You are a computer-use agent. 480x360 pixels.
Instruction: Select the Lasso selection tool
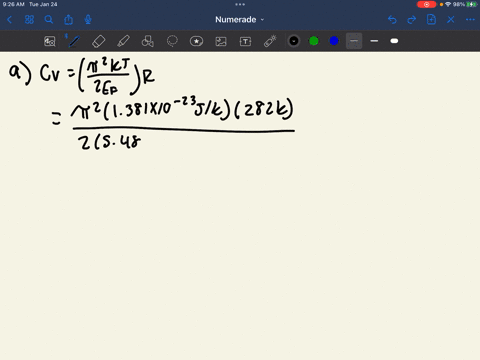[x=172, y=41]
